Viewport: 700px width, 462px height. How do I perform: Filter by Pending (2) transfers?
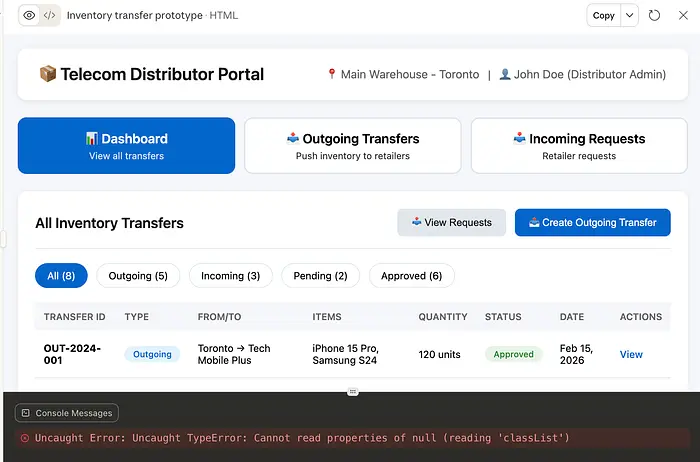pos(320,276)
